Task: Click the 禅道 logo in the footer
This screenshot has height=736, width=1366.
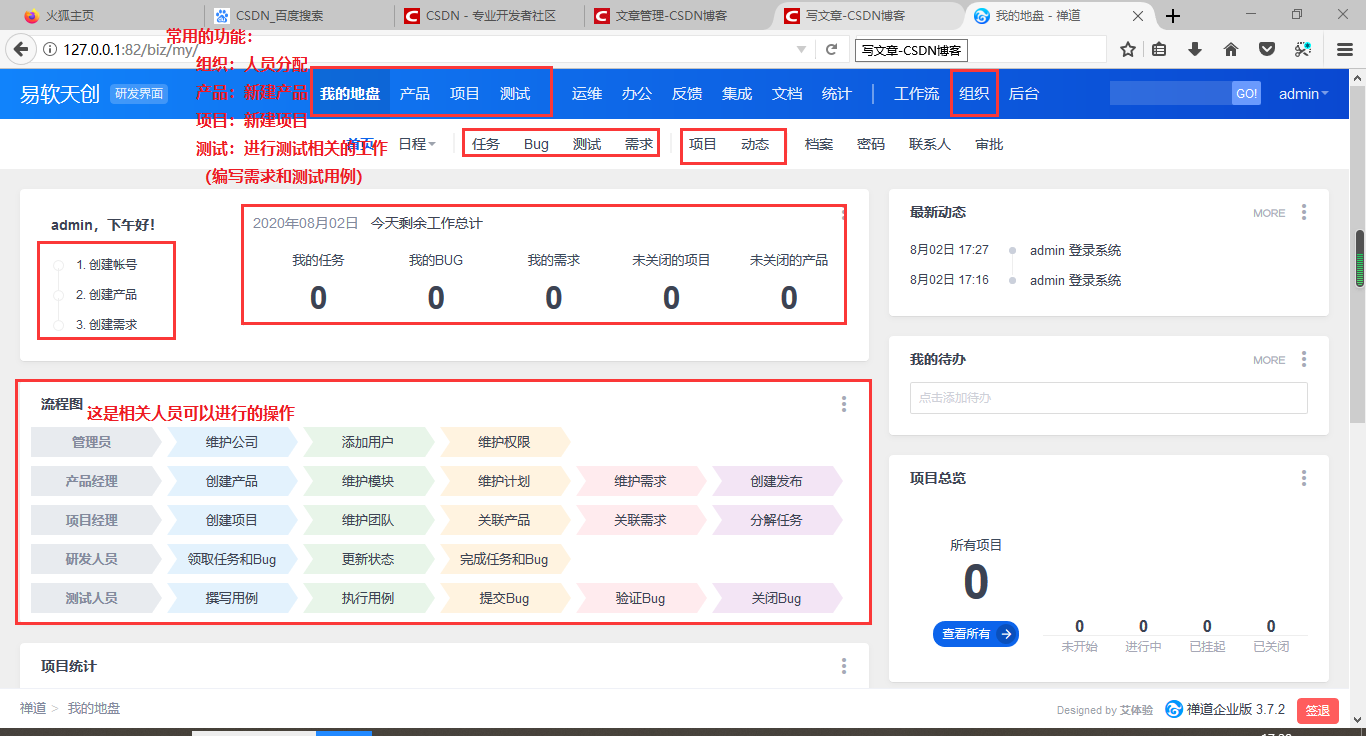Action: 1173,709
